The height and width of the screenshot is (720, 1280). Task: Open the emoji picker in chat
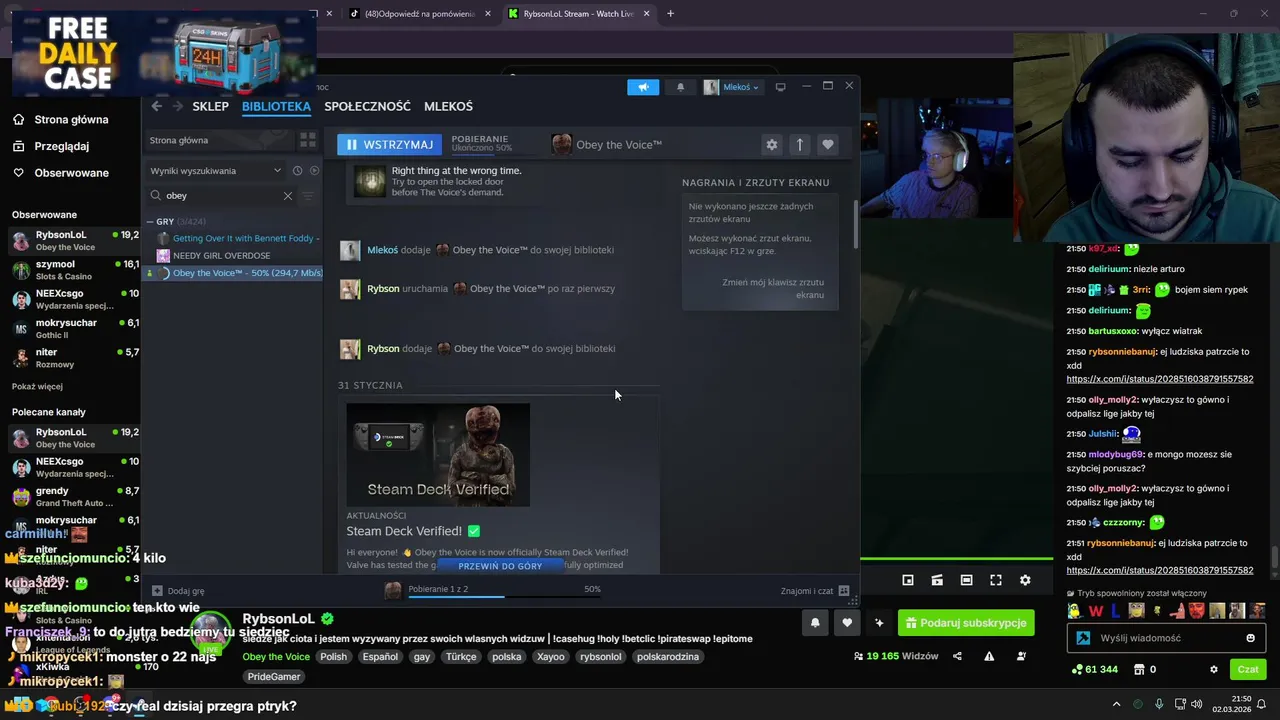tap(1250, 638)
